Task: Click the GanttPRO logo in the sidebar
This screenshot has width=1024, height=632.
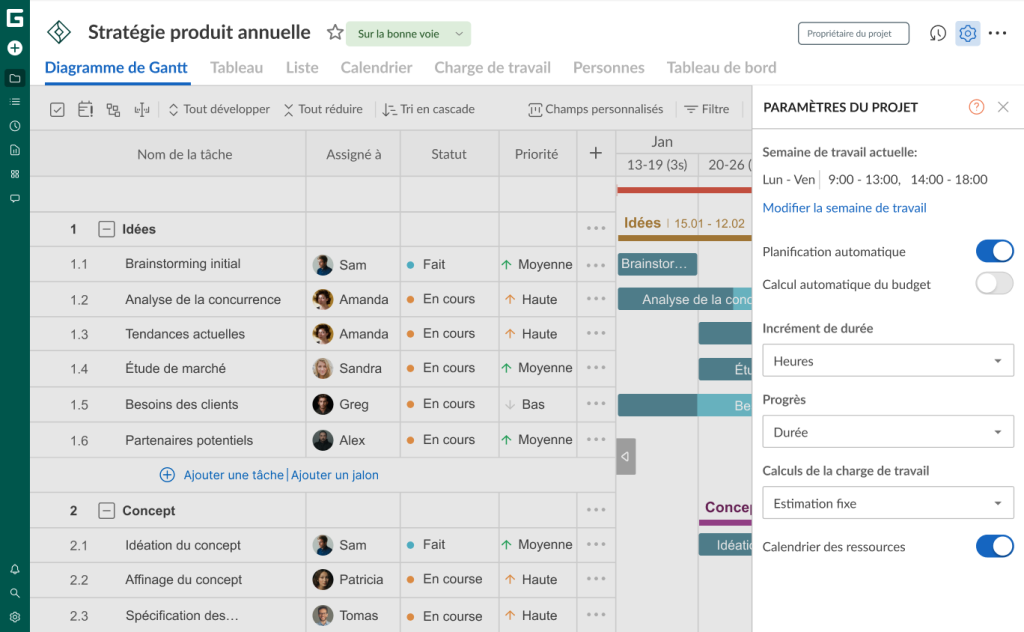Action: [14, 18]
